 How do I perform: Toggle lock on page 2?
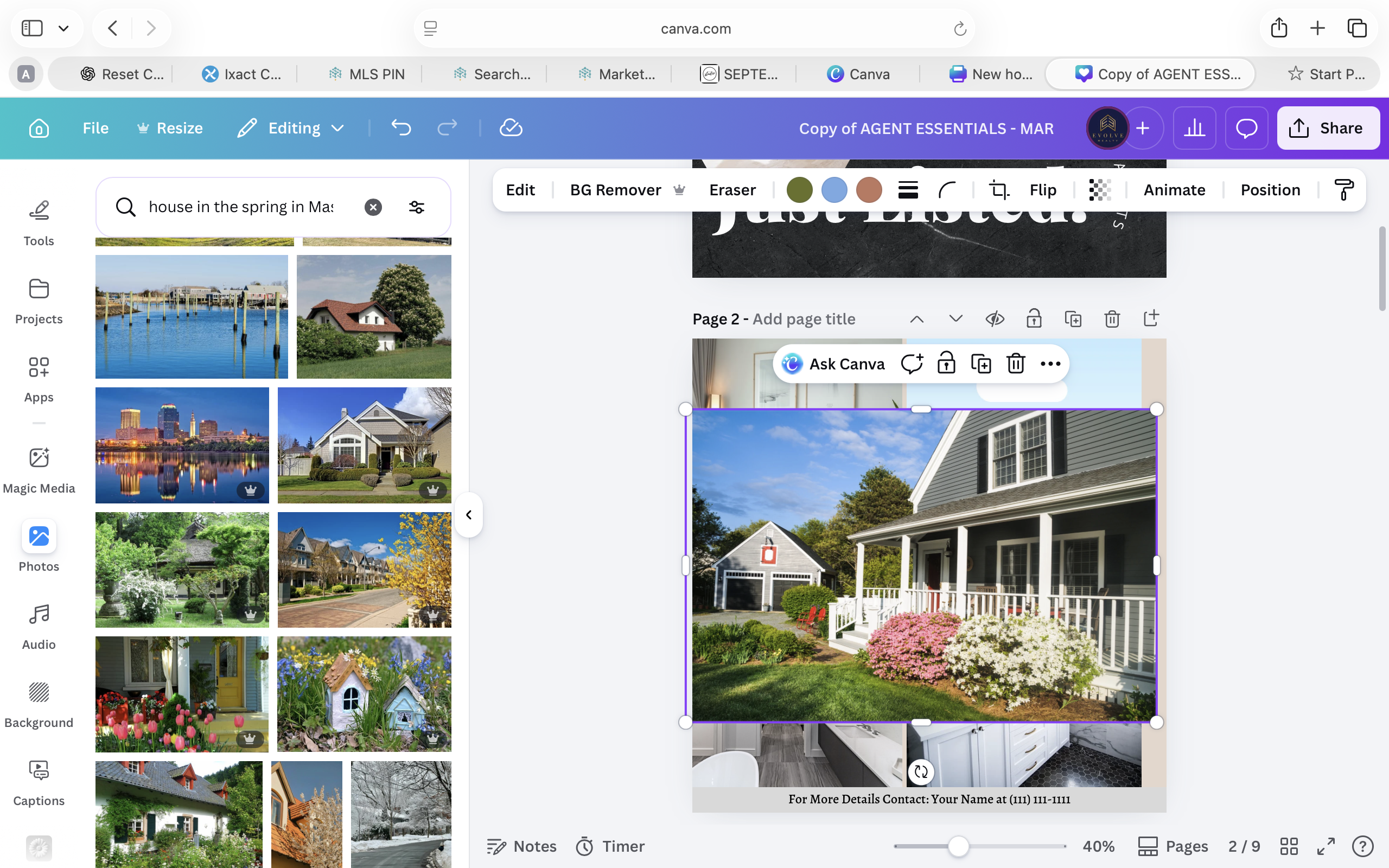click(x=1034, y=318)
